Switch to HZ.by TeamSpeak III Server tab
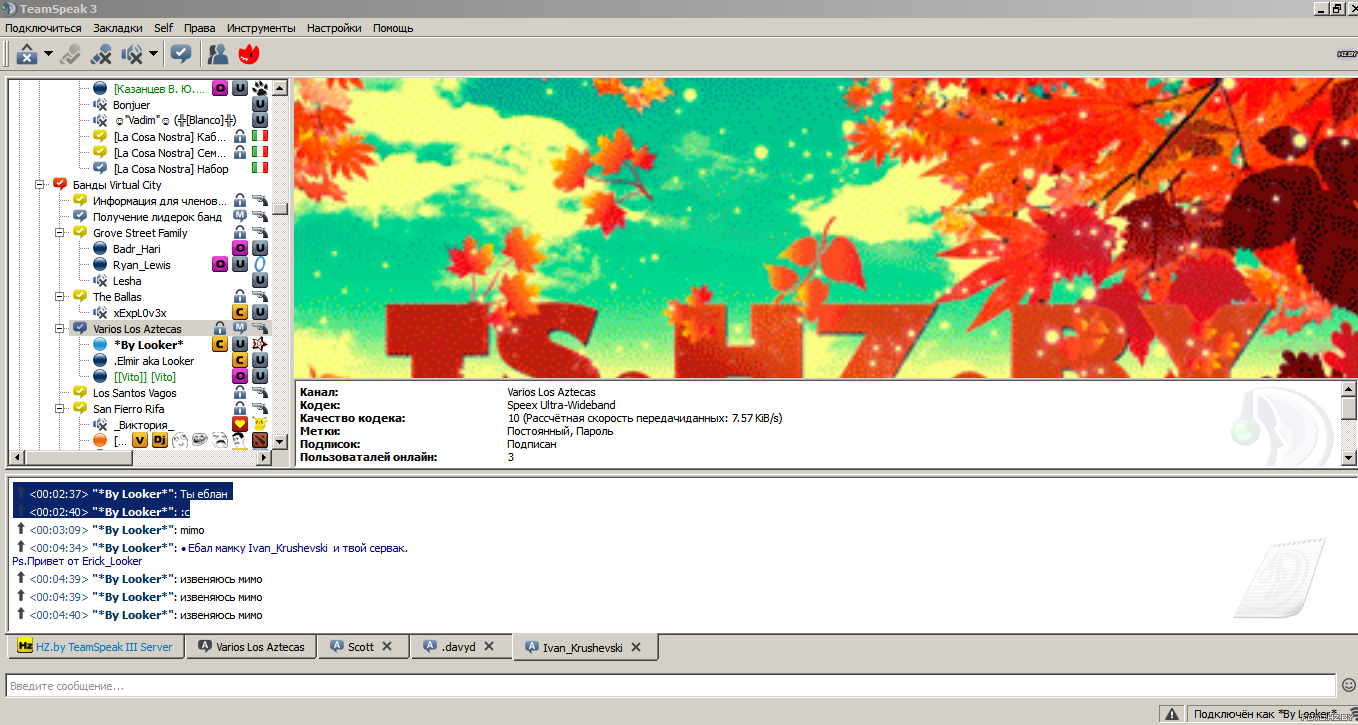Viewport: 1358px width, 725px height. tap(96, 647)
